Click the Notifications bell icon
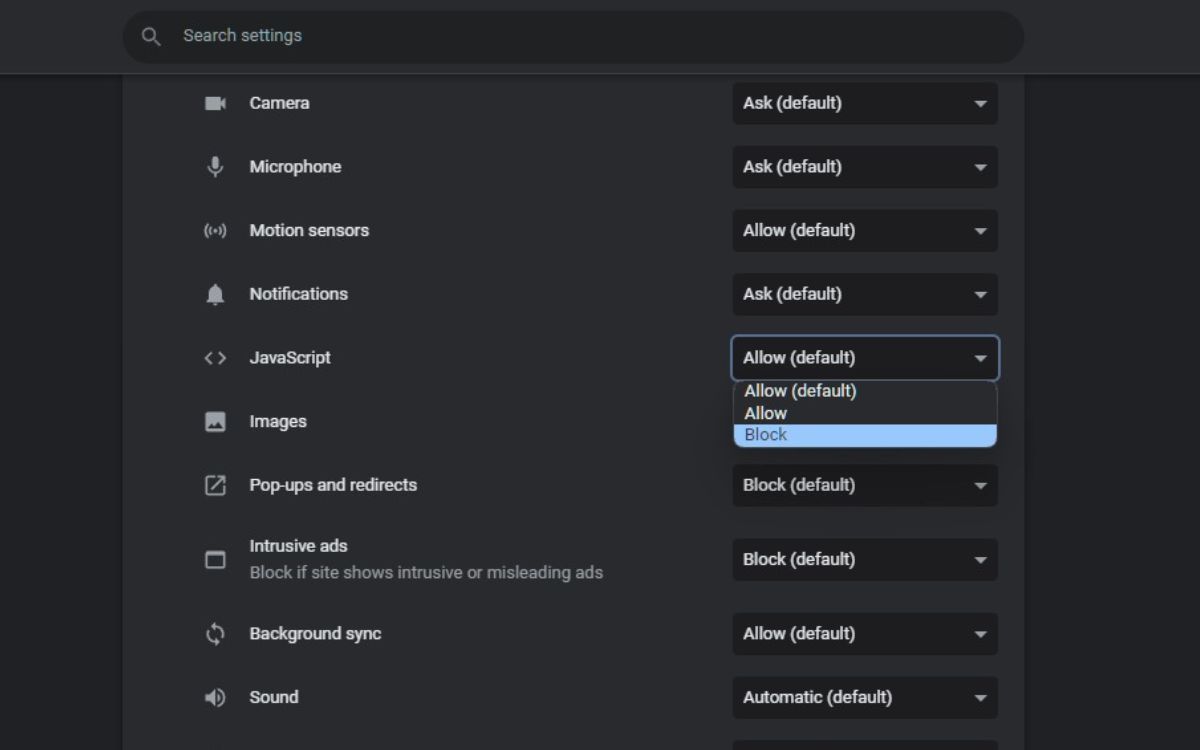 click(215, 295)
